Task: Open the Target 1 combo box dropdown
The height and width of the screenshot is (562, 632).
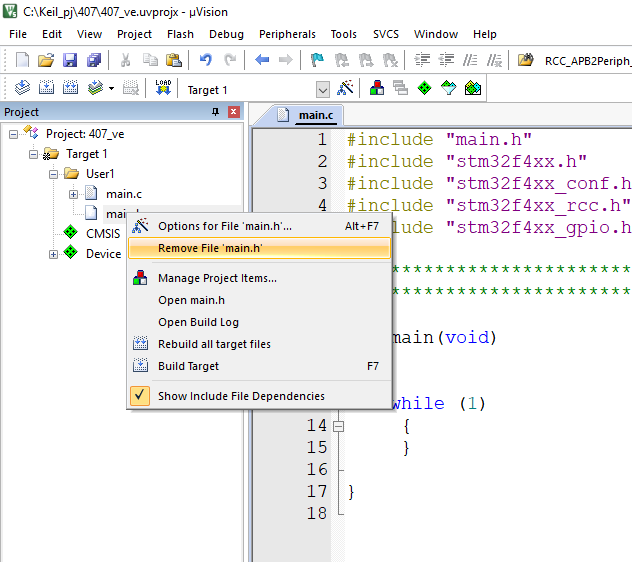Action: 322,90
